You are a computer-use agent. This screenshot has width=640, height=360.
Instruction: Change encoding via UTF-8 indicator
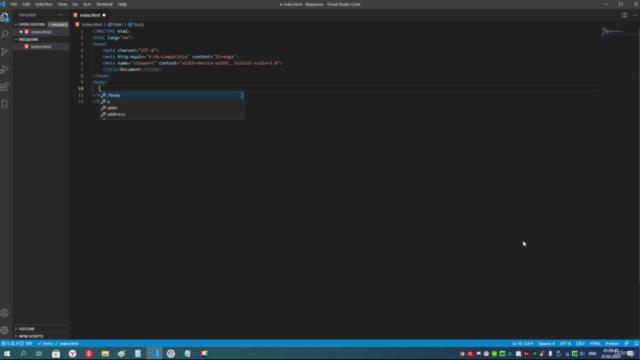point(565,344)
